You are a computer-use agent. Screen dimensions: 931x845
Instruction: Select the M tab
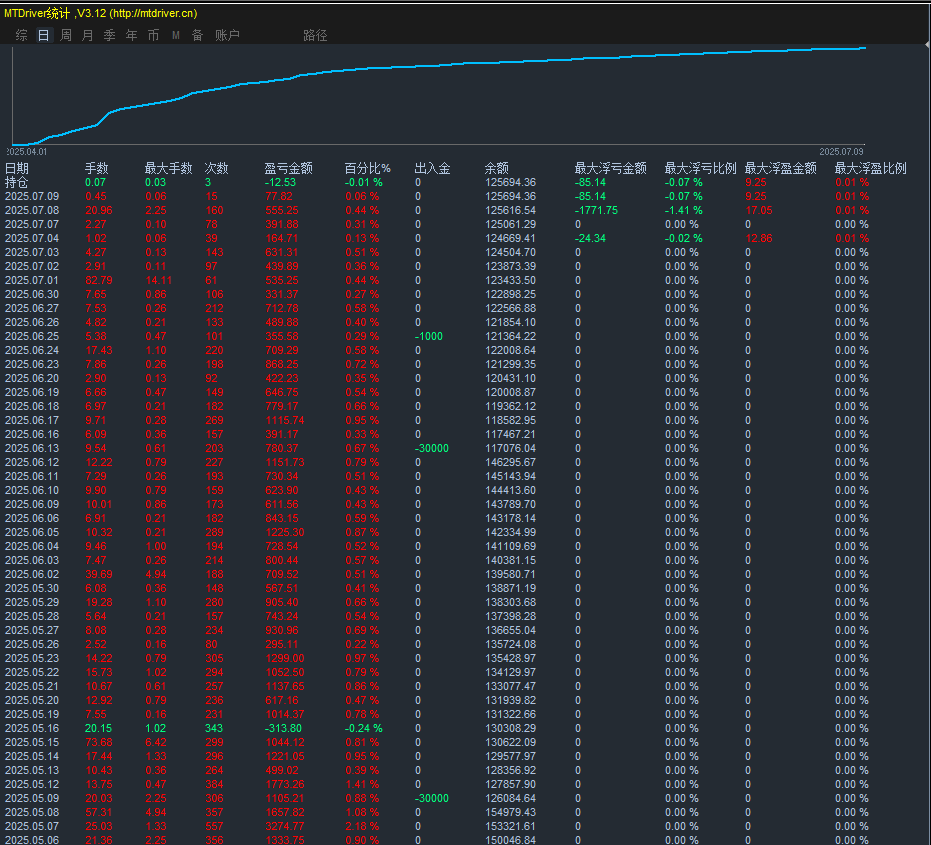click(176, 35)
